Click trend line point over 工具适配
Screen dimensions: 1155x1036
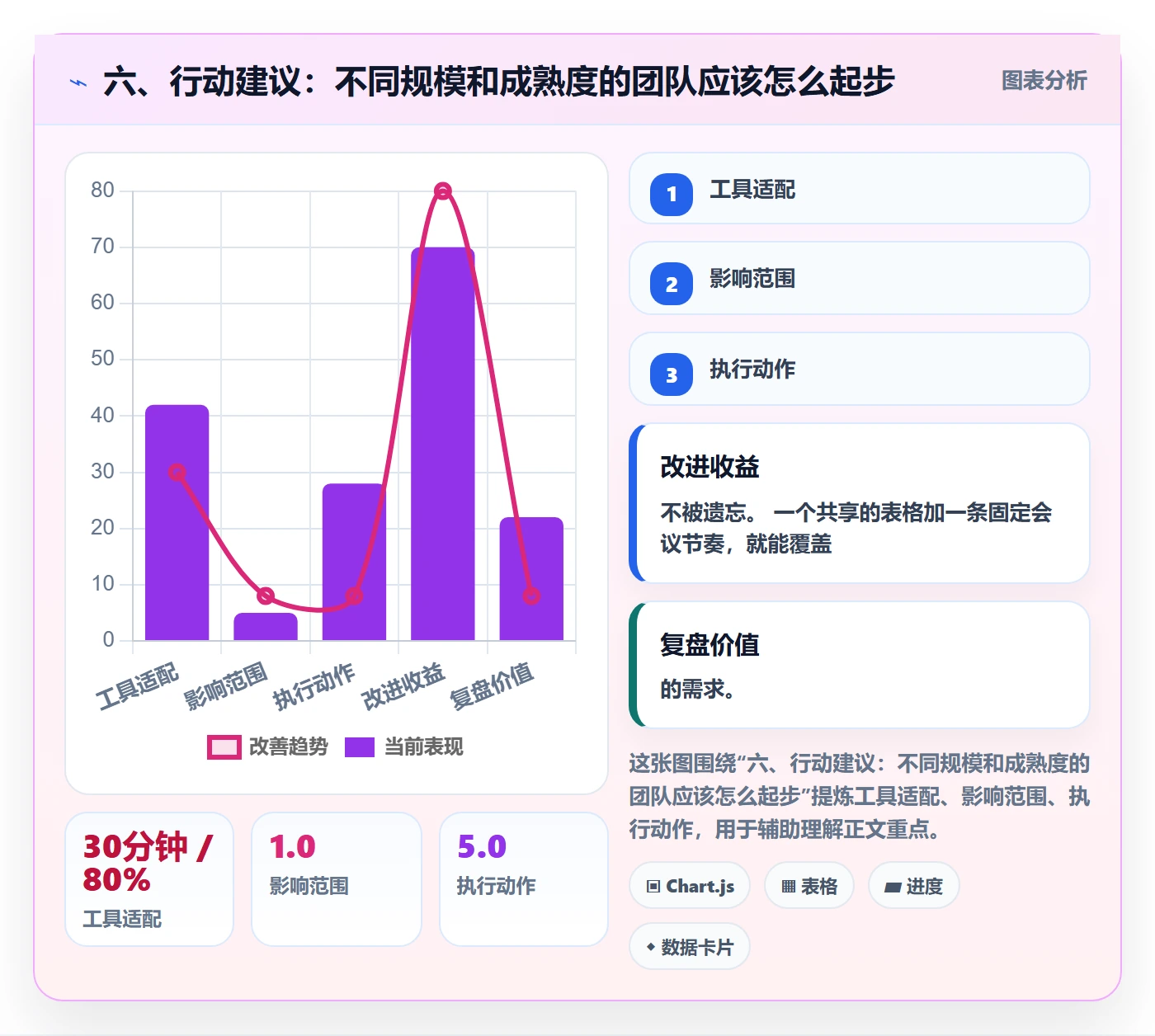(177, 472)
